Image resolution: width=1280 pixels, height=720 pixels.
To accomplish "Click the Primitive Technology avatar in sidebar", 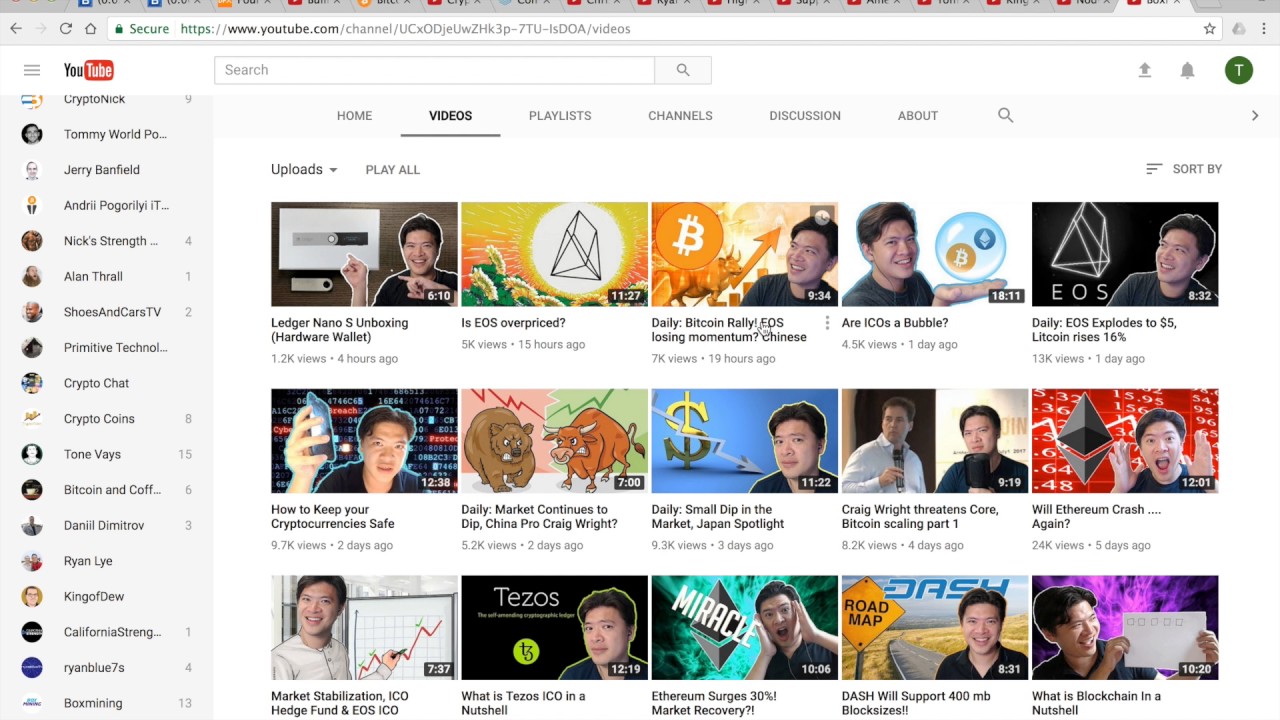I will click(32, 348).
